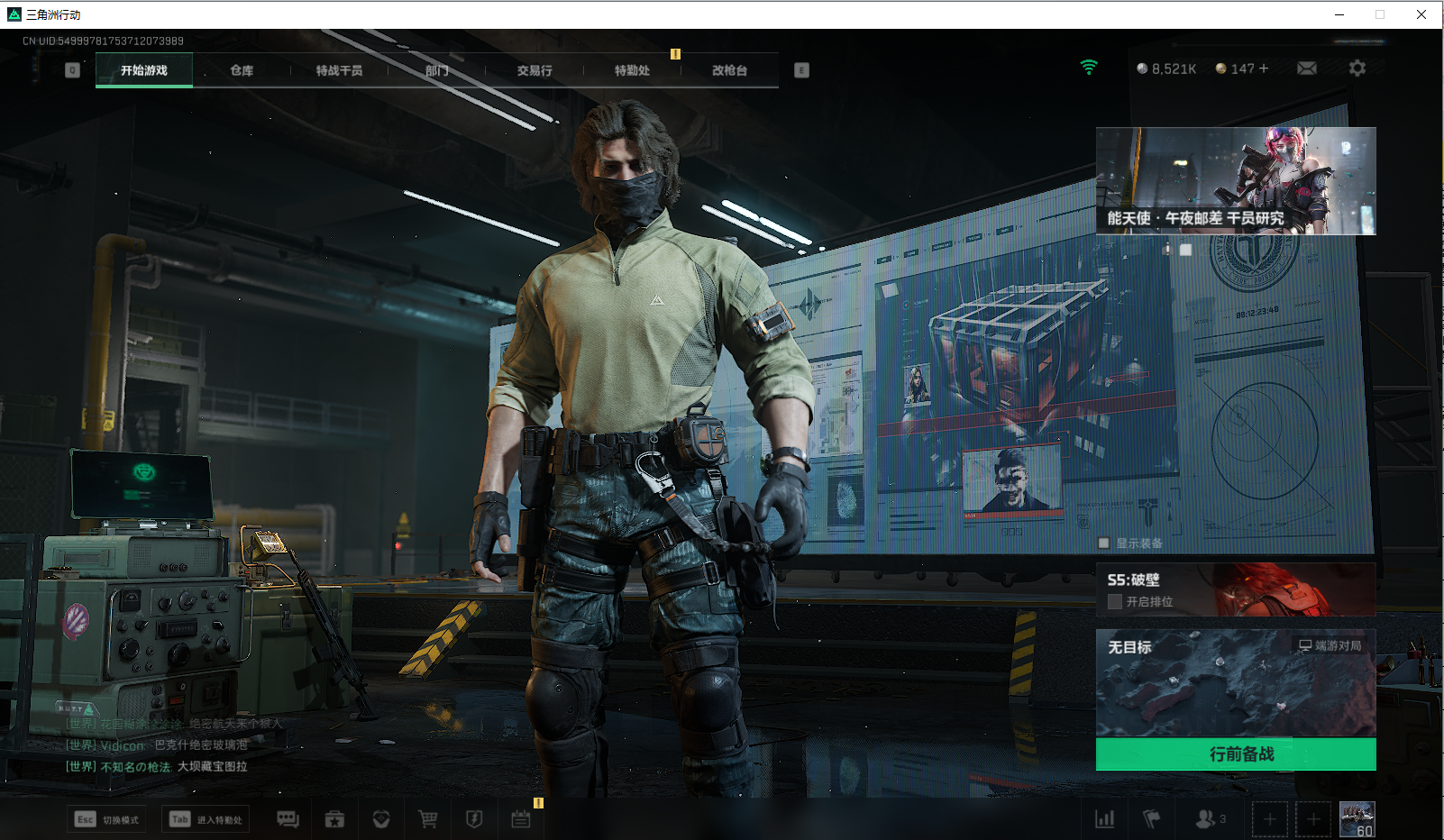The width and height of the screenshot is (1444, 840).
Task: Switch to the 特勤处 tab
Action: tap(632, 70)
